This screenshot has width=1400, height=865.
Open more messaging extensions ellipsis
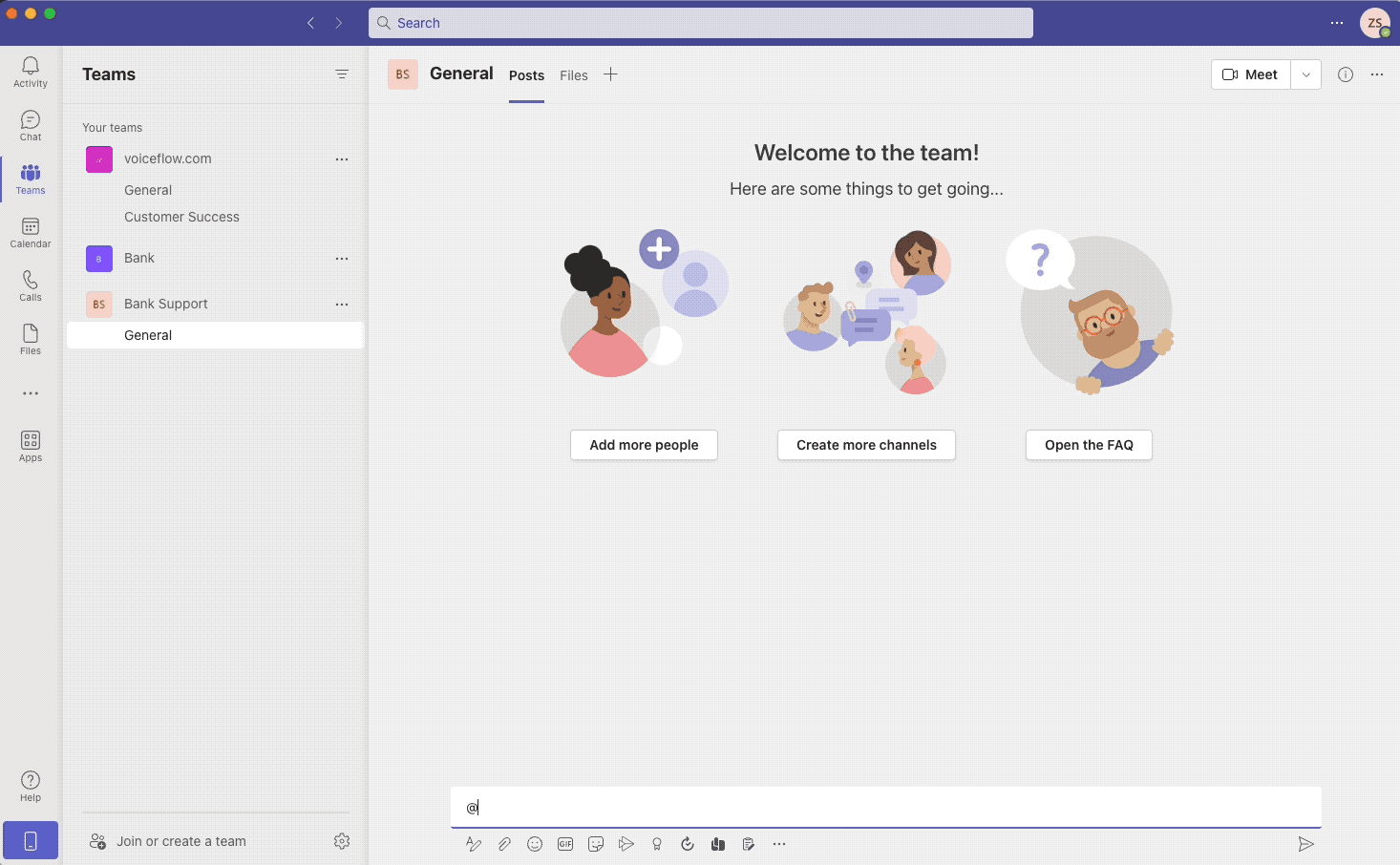pos(779,844)
